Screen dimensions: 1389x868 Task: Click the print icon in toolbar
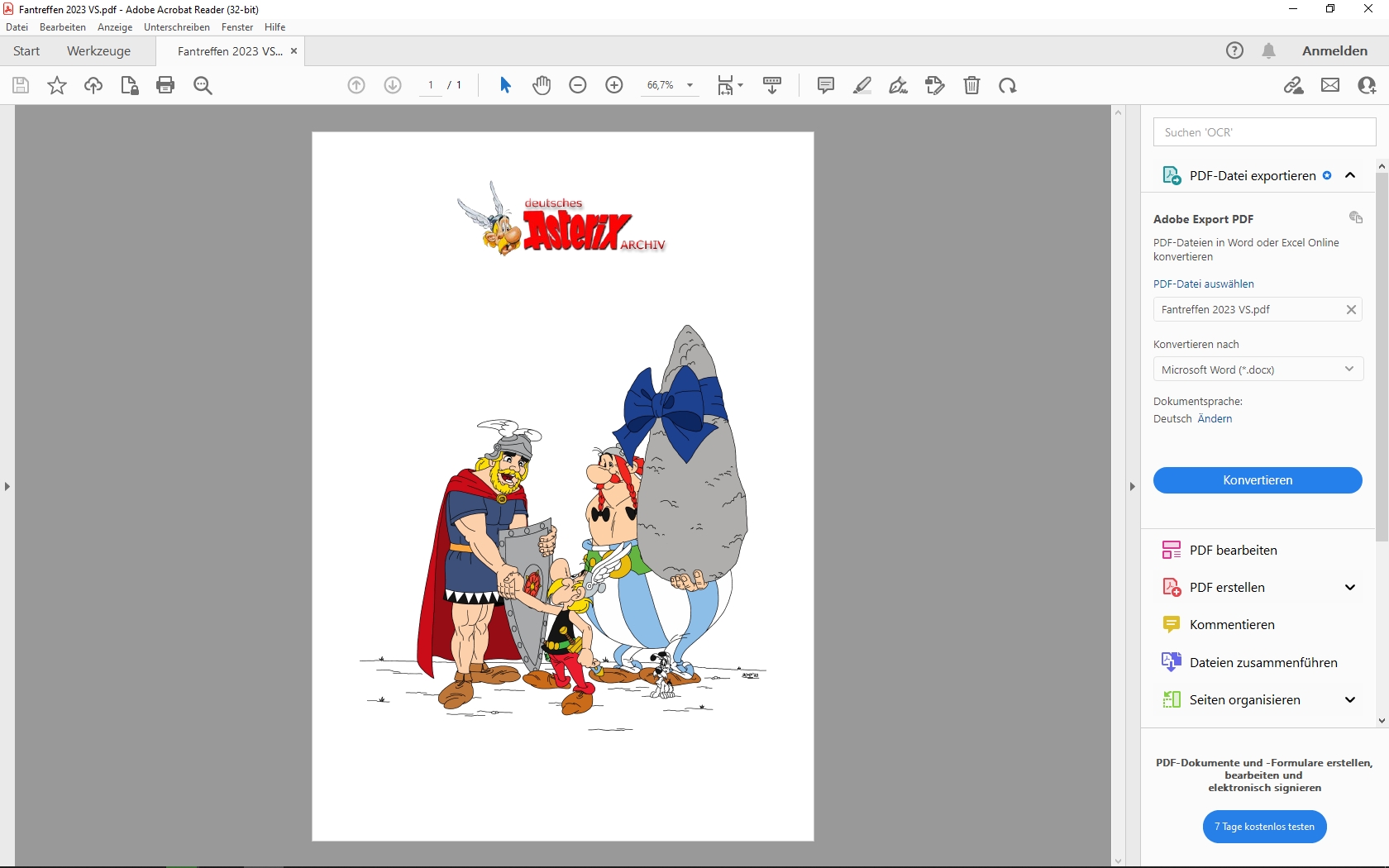coord(165,85)
